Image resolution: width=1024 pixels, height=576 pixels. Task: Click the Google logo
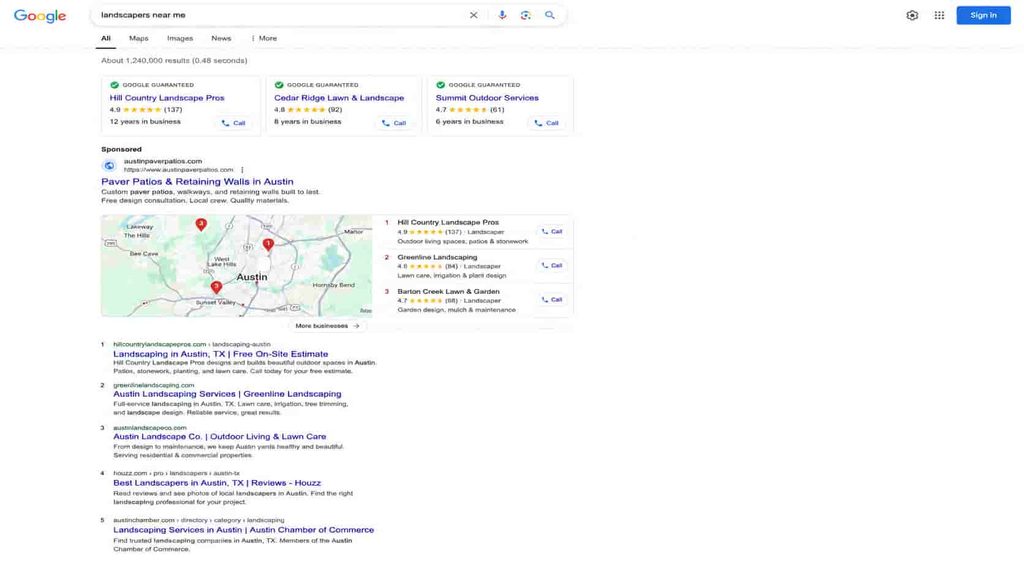coord(40,16)
